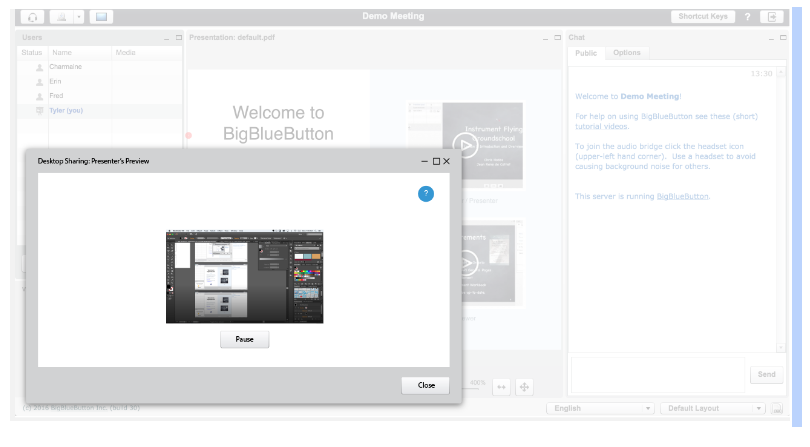Play the Instrument Flying video thumbnail

point(465,146)
